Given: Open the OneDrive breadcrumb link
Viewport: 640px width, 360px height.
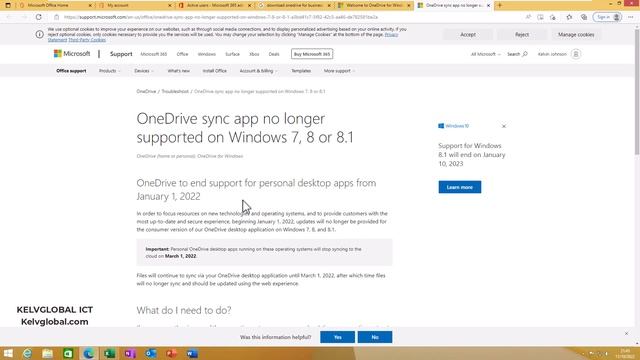Looking at the screenshot, I should [146, 91].
